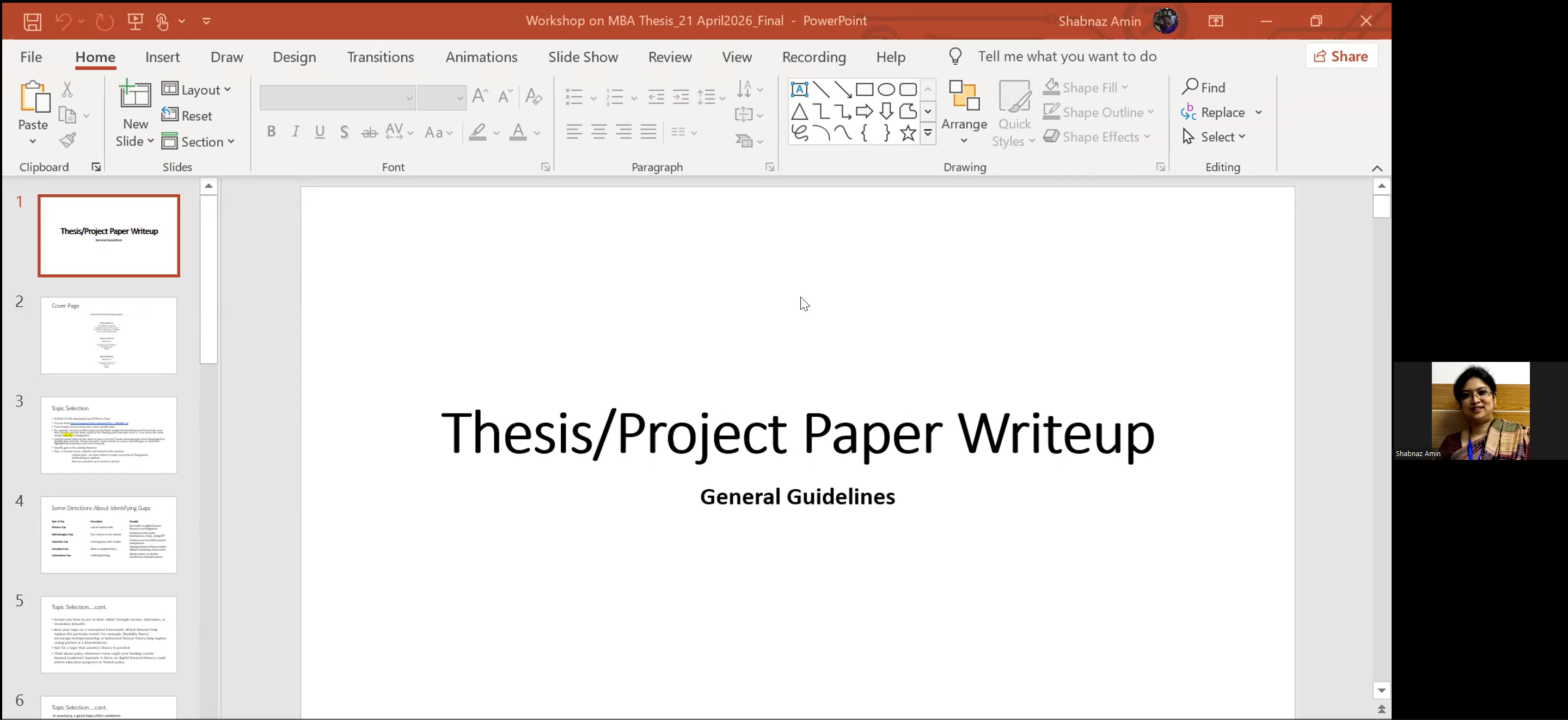Select slide 4 Identifying Gaps thumbnail
The height and width of the screenshot is (720, 1568).
tap(109, 535)
